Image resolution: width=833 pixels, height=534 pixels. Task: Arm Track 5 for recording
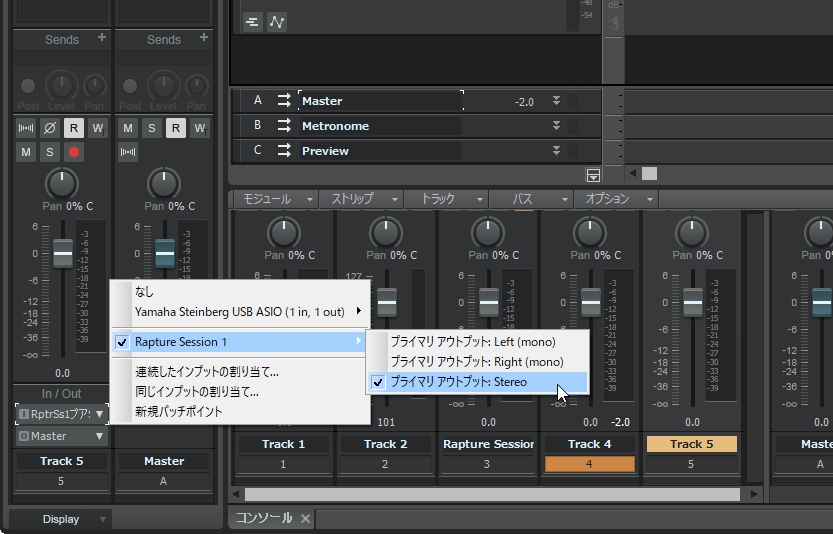[x=74, y=152]
